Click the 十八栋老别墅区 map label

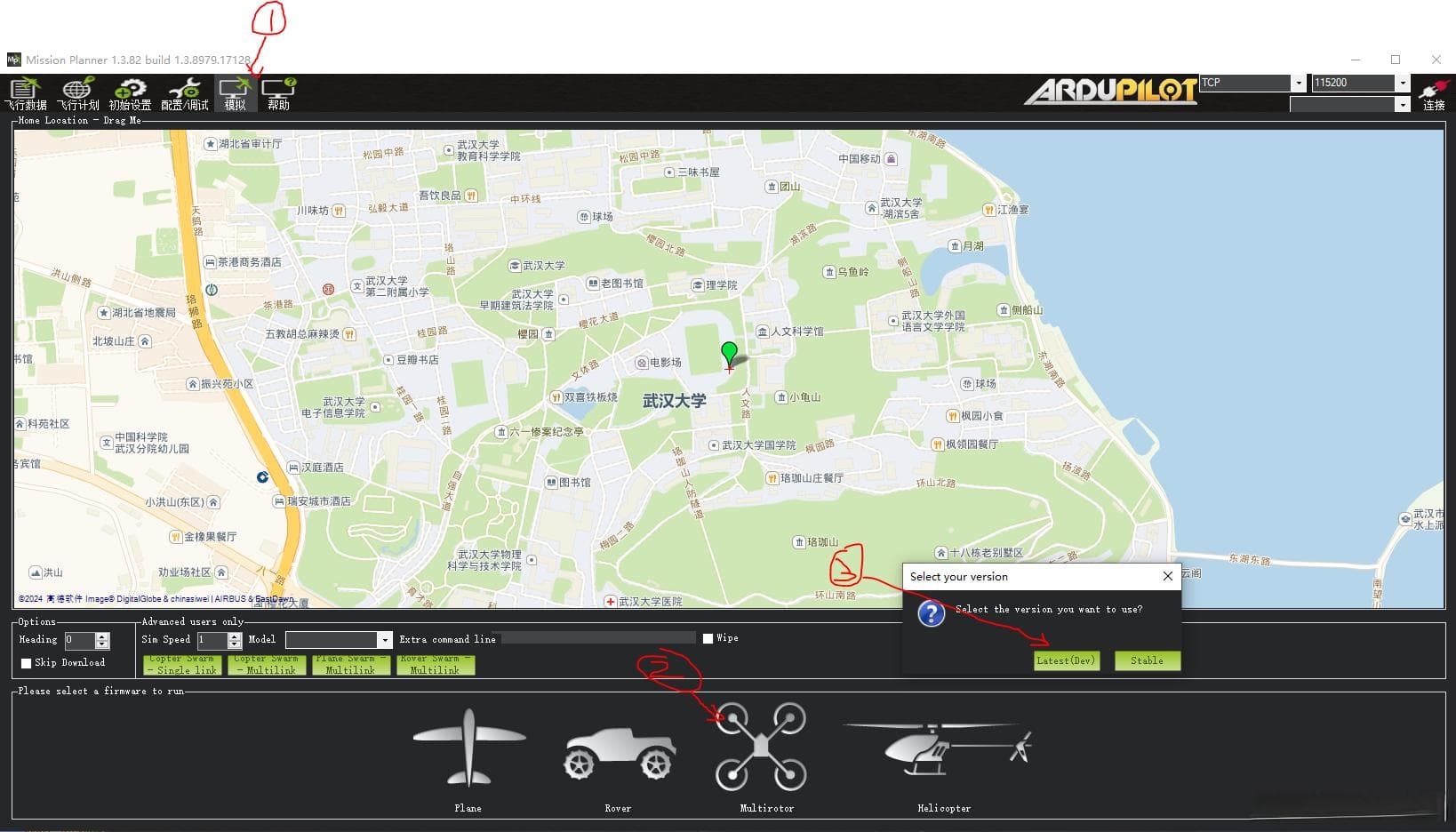986,553
